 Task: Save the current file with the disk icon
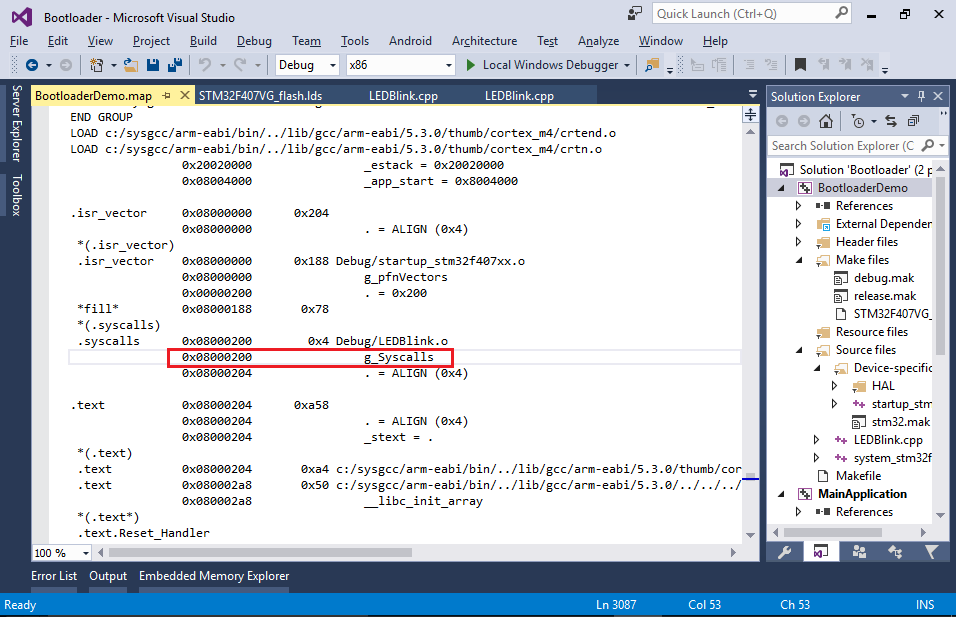pyautogui.click(x=153, y=65)
